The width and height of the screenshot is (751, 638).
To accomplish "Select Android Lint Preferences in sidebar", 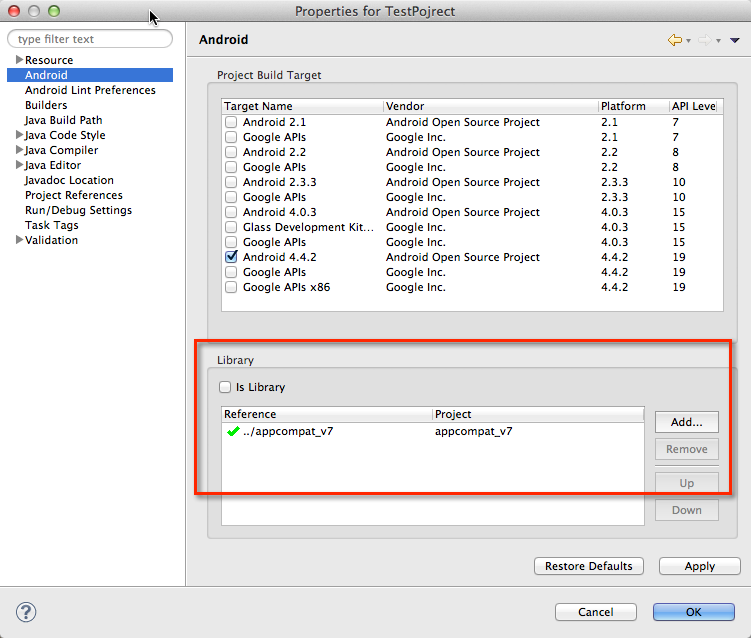I will pos(90,90).
